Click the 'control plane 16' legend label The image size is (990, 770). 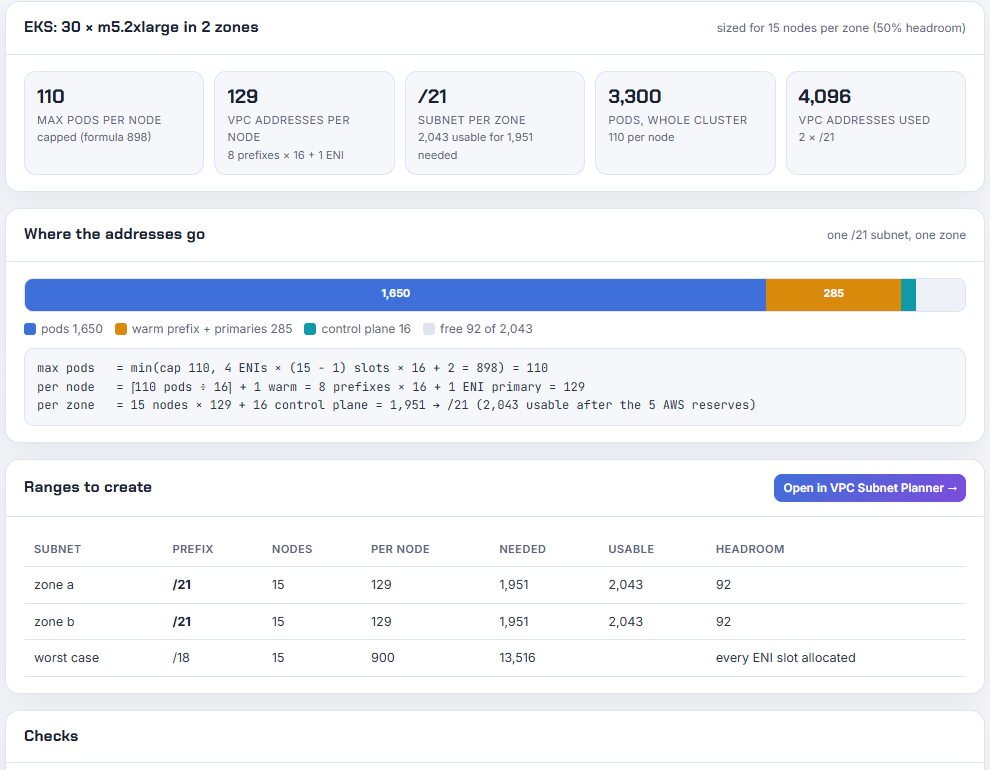(366, 329)
